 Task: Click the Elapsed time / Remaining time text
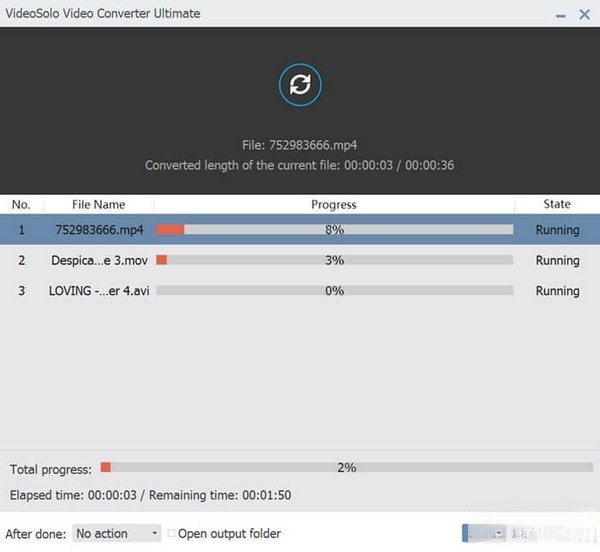[150, 495]
